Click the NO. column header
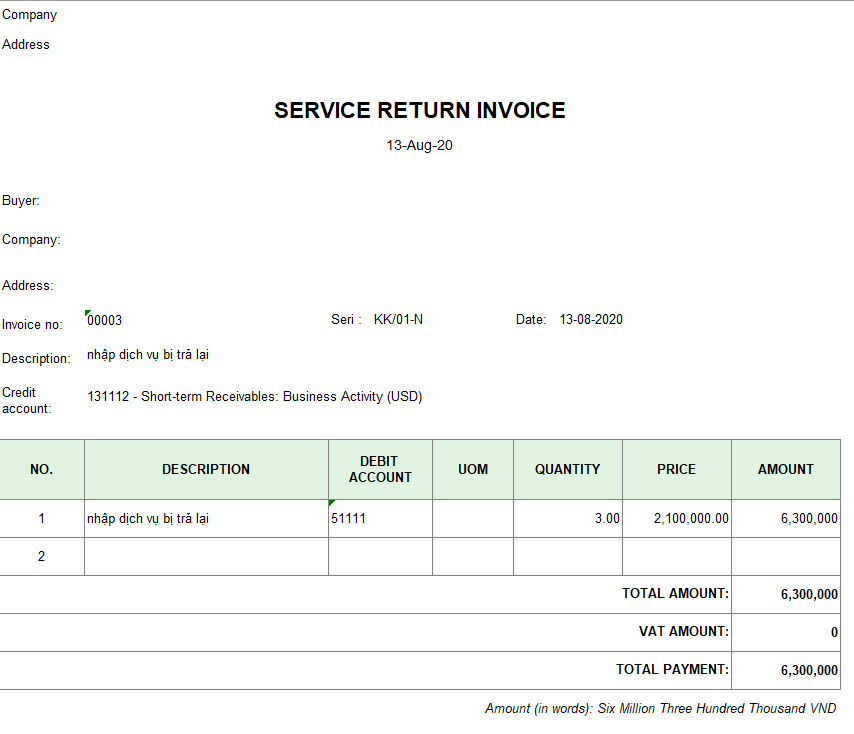The width and height of the screenshot is (854, 734). [x=42, y=469]
